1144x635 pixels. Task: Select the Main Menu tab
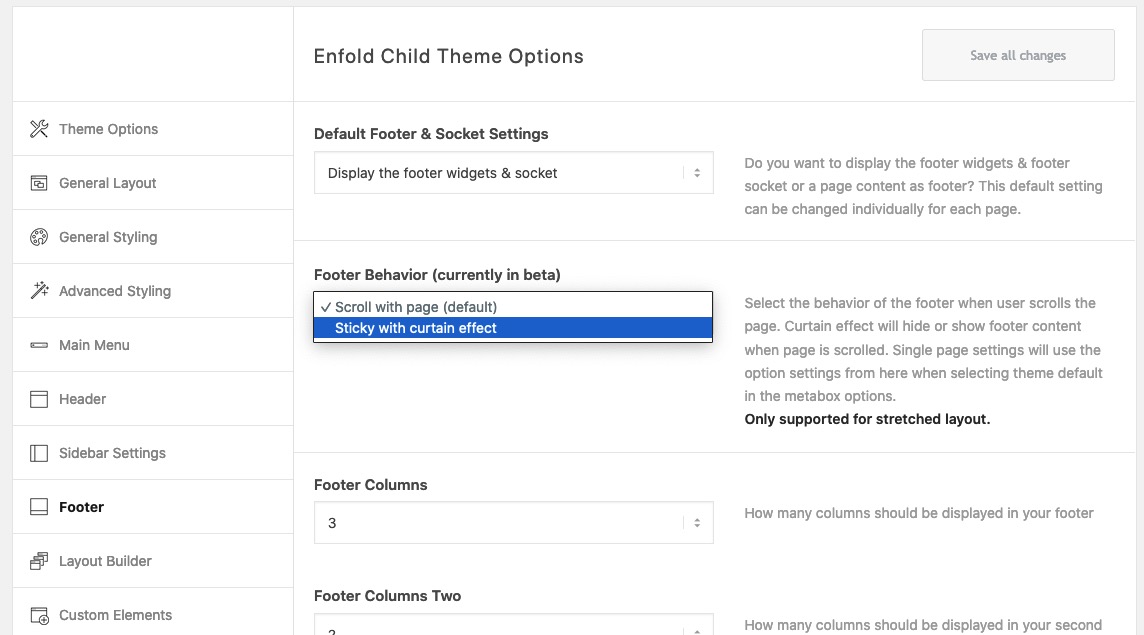(153, 345)
